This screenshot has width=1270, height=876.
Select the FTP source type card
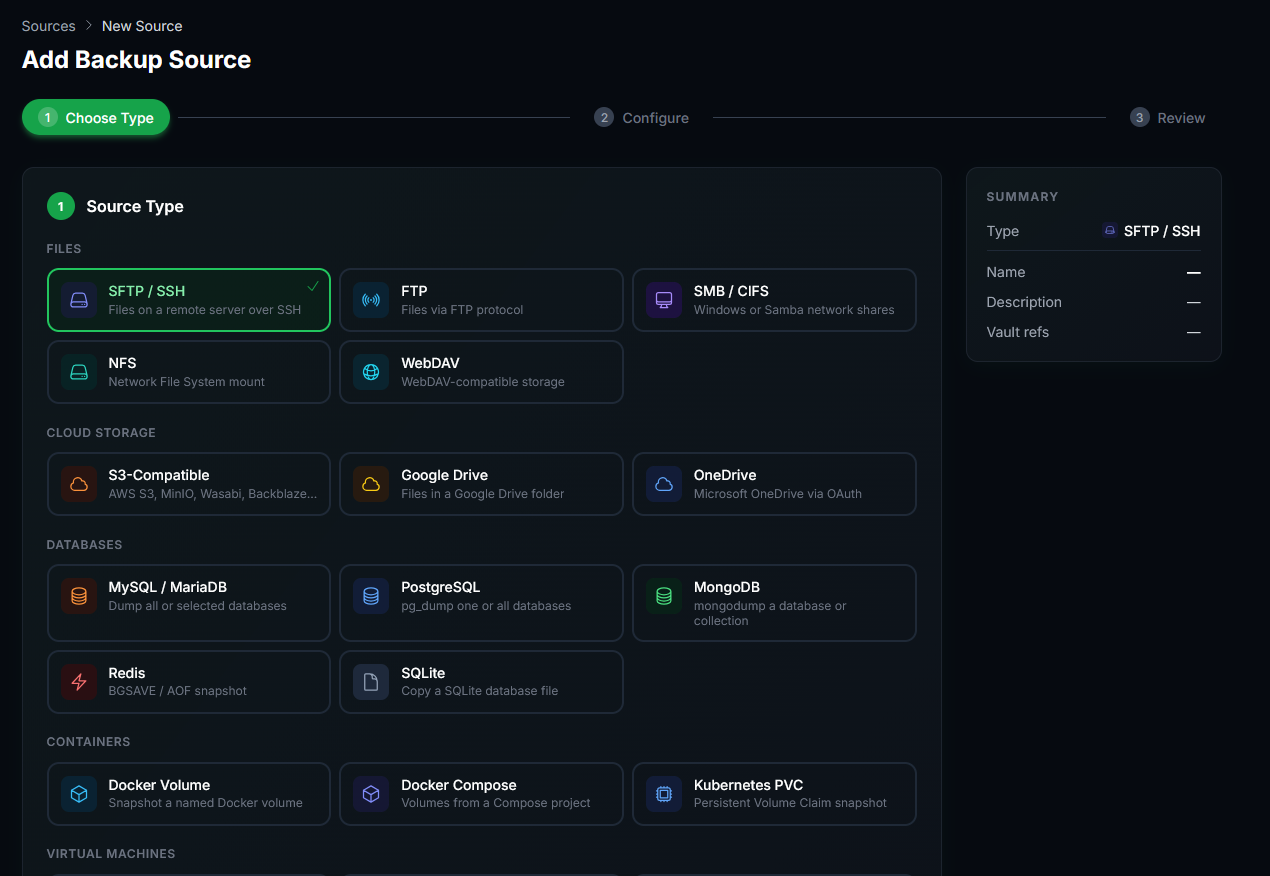point(481,300)
